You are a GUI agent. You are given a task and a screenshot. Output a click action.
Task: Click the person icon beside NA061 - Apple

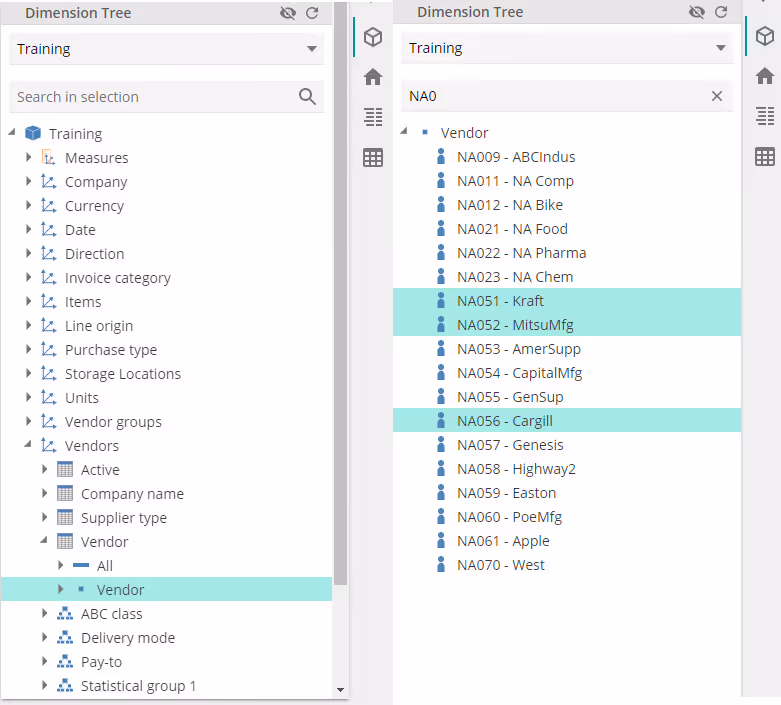(441, 541)
